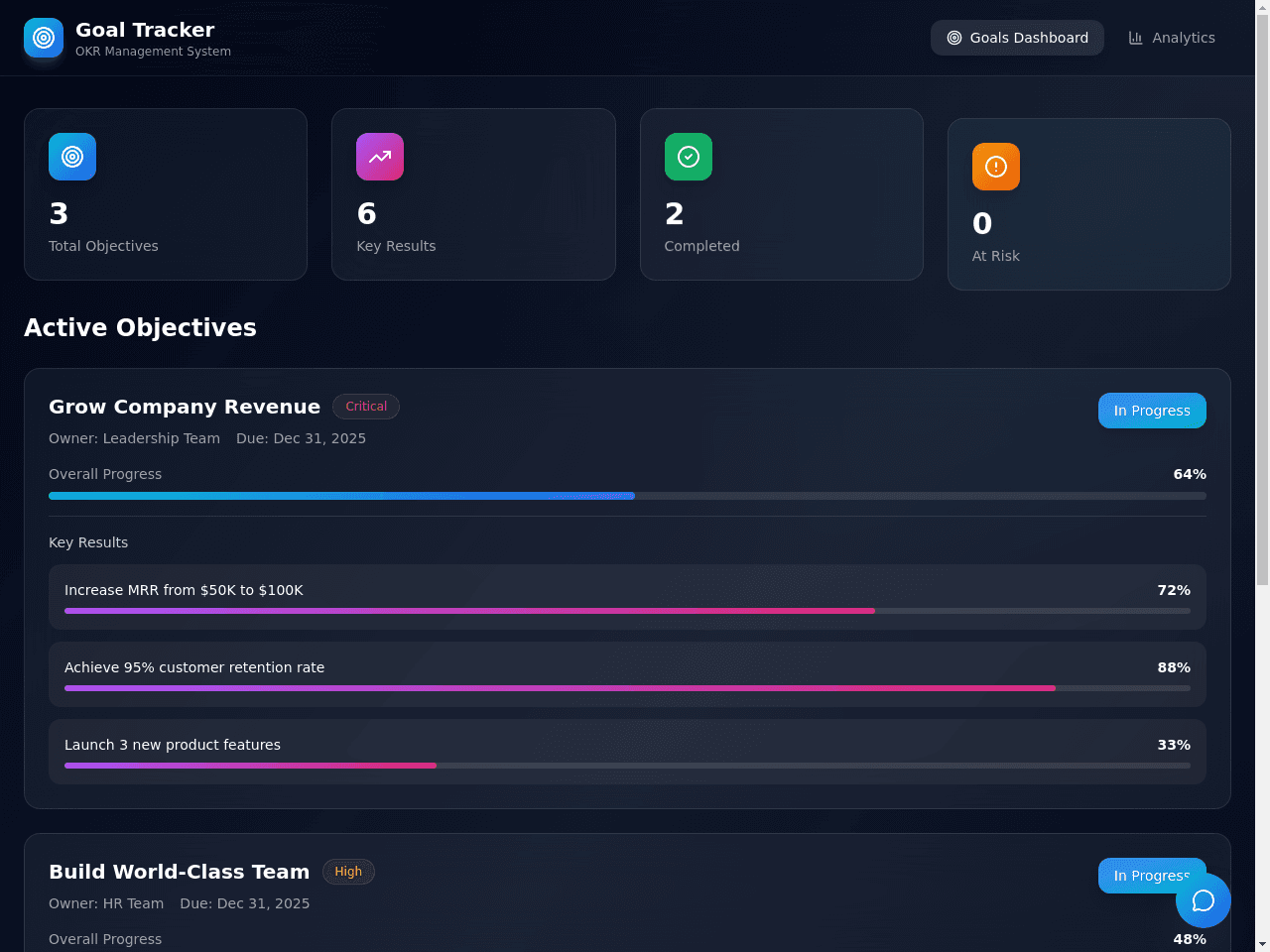Click 'Increase MRR from $50K to $100K' text
This screenshot has height=952, width=1270.
click(x=184, y=590)
